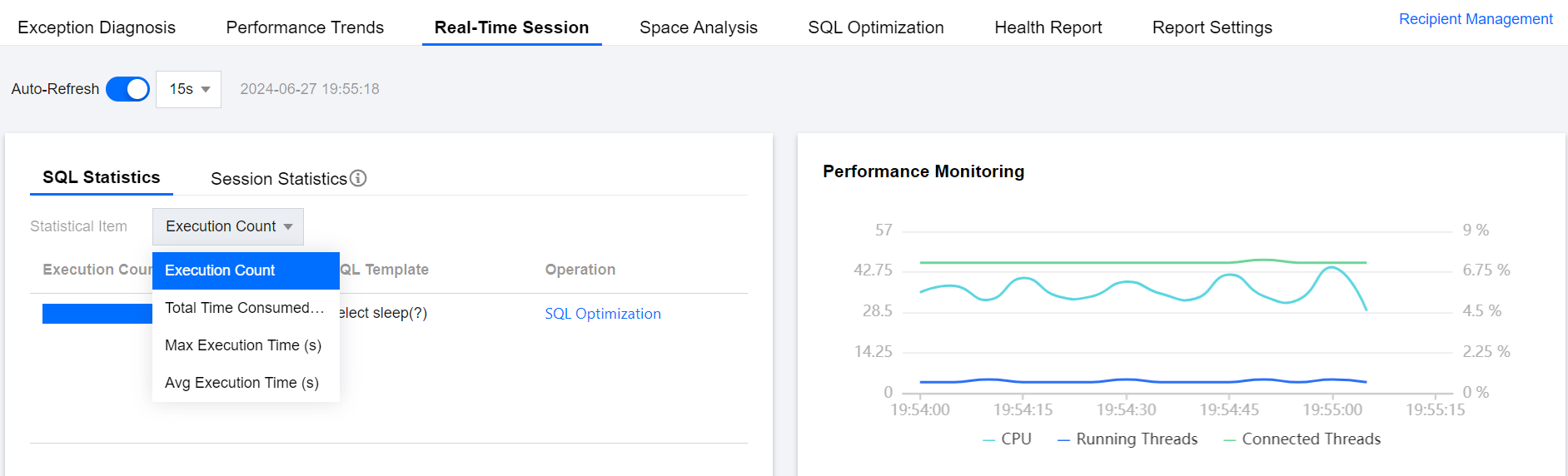Toggle the Running Threads legend marker
This screenshot has width=1568, height=476.
(1063, 439)
